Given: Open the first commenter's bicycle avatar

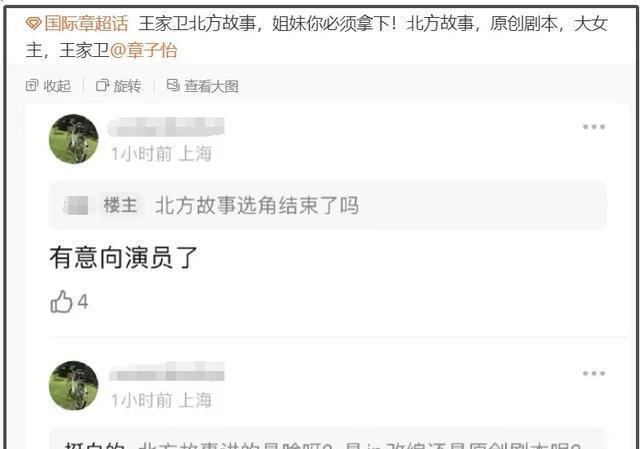Looking at the screenshot, I should pyautogui.click(x=73, y=139).
